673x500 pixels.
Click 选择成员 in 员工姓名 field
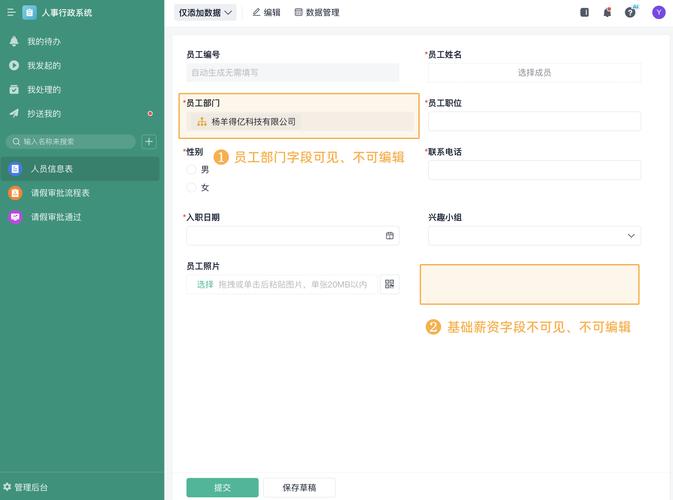[534, 73]
